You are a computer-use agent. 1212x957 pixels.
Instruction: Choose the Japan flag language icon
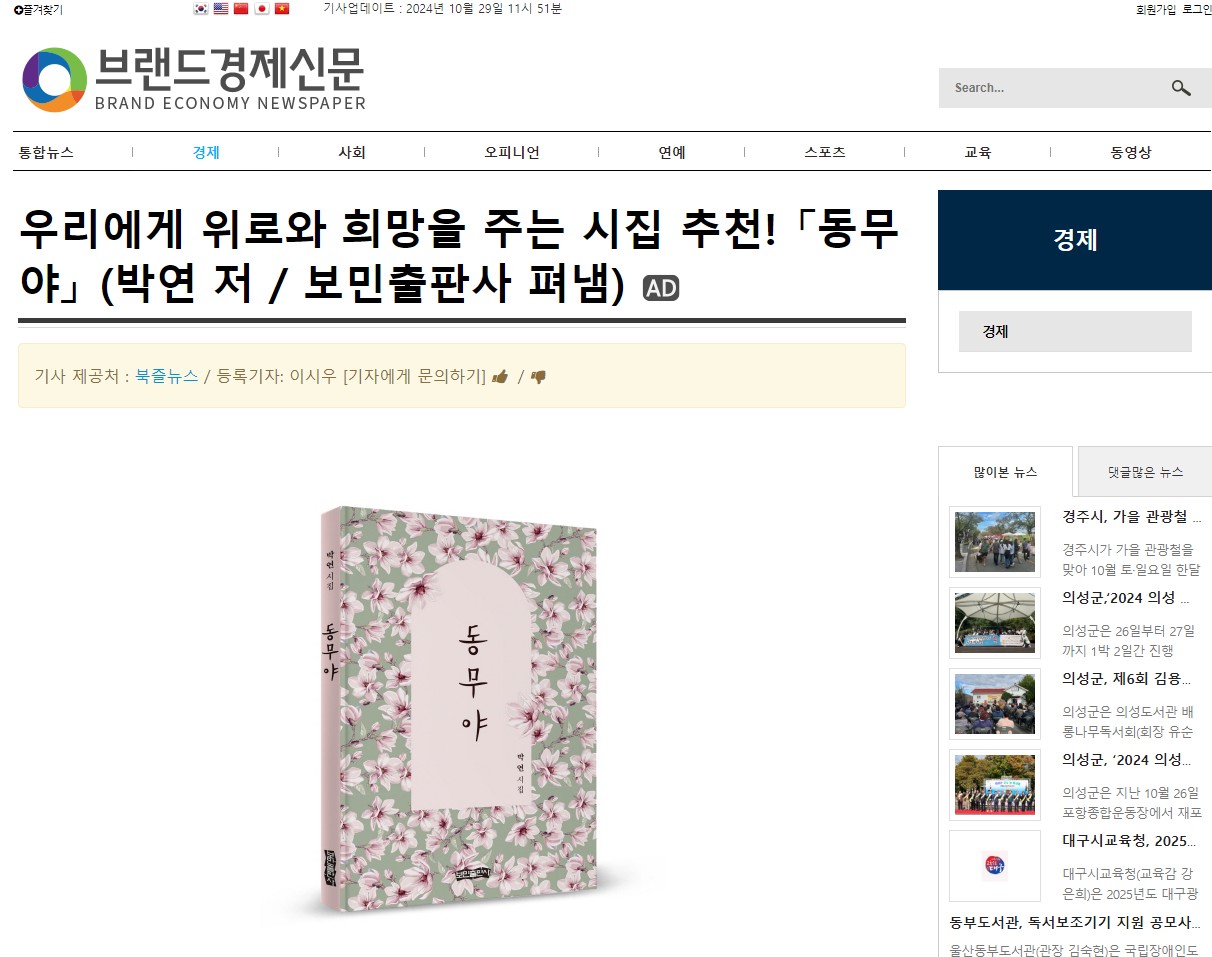coord(262,9)
